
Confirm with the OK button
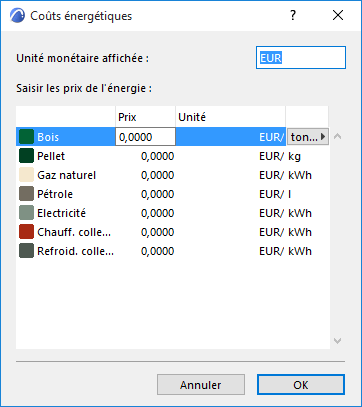coord(301,385)
